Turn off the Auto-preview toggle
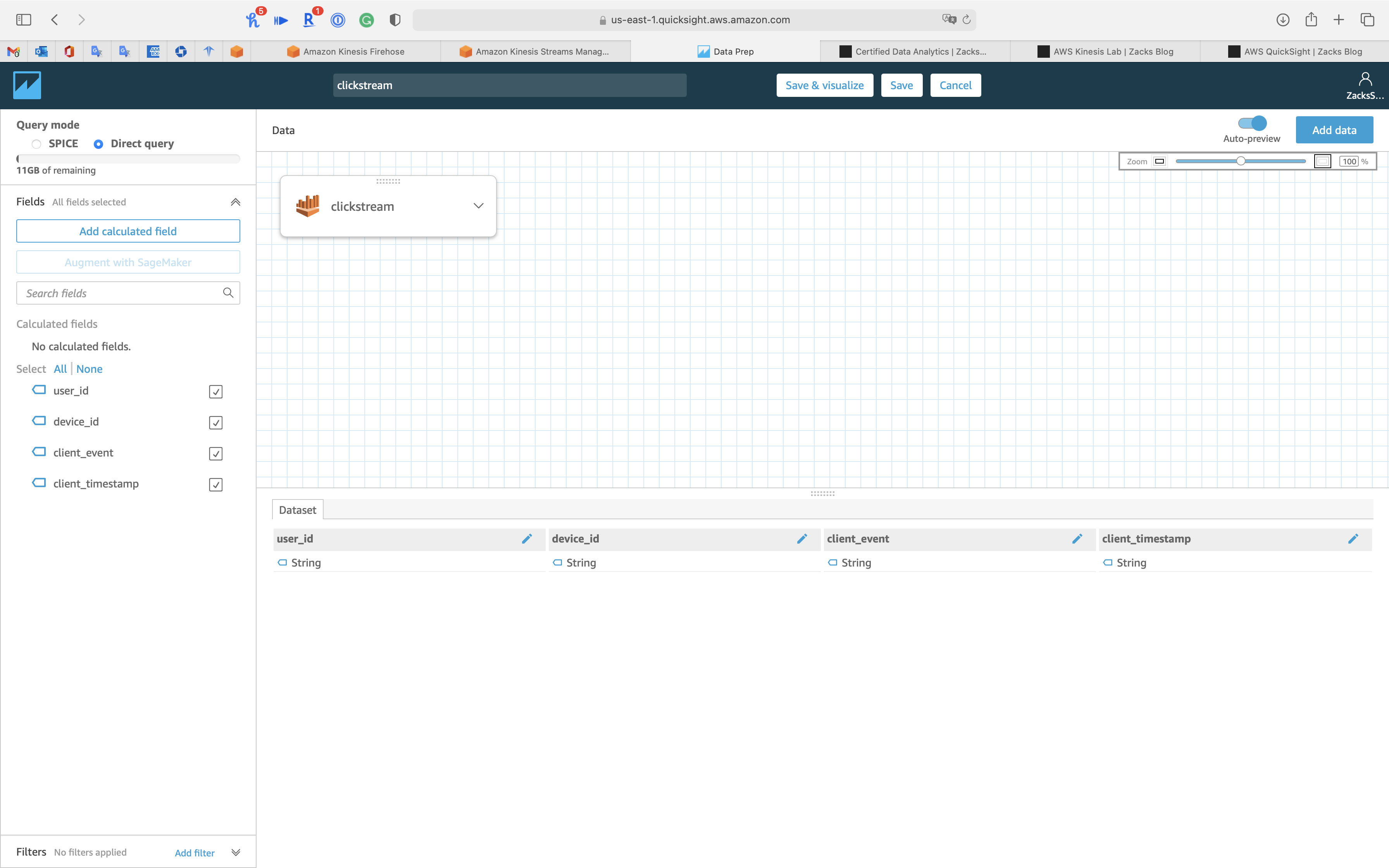Viewport: 1389px width, 868px height. point(1251,124)
